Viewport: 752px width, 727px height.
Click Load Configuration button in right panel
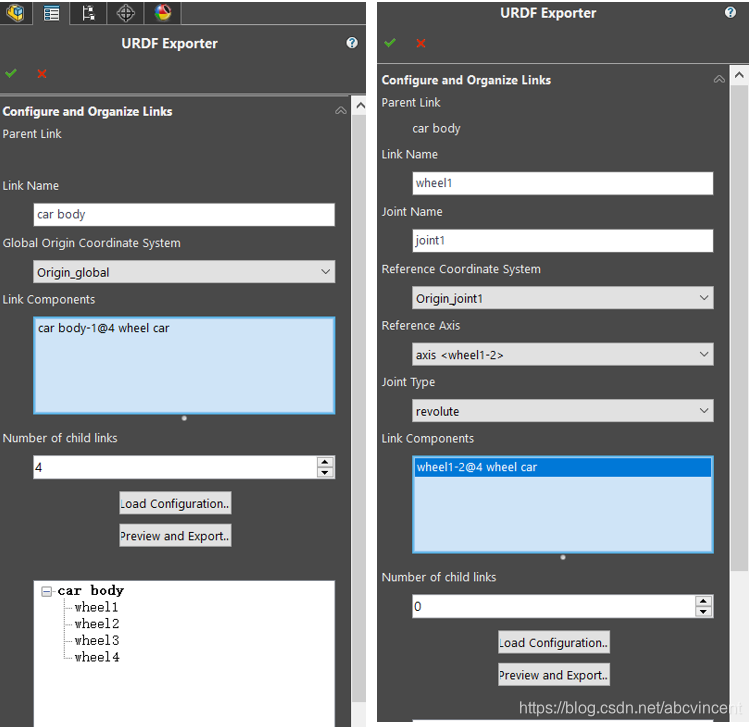tap(554, 642)
